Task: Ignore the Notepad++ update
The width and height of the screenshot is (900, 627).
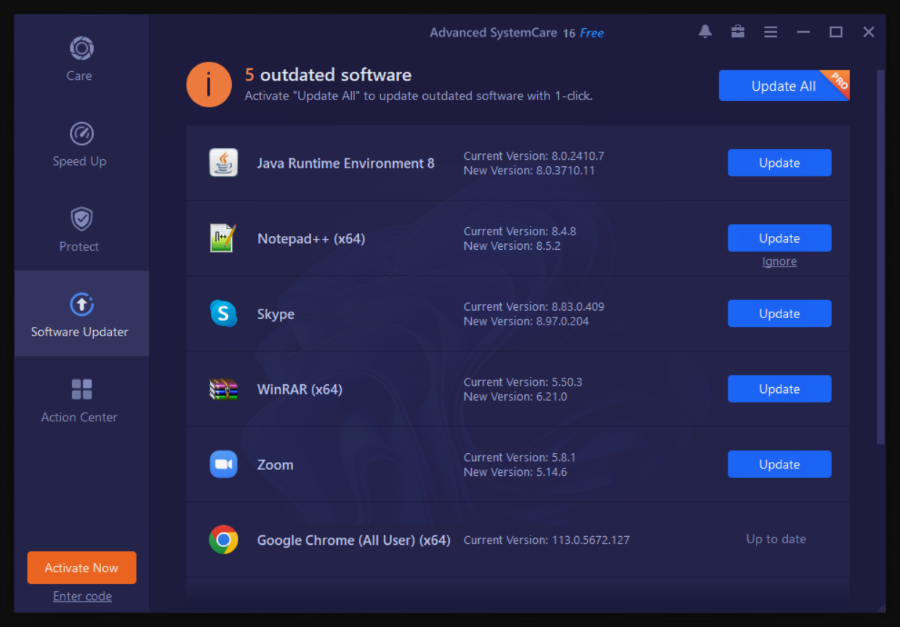Action: coord(779,262)
